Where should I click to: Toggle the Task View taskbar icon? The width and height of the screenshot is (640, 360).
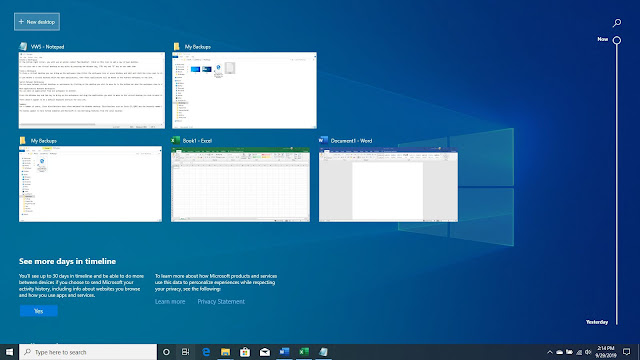[x=185, y=352]
